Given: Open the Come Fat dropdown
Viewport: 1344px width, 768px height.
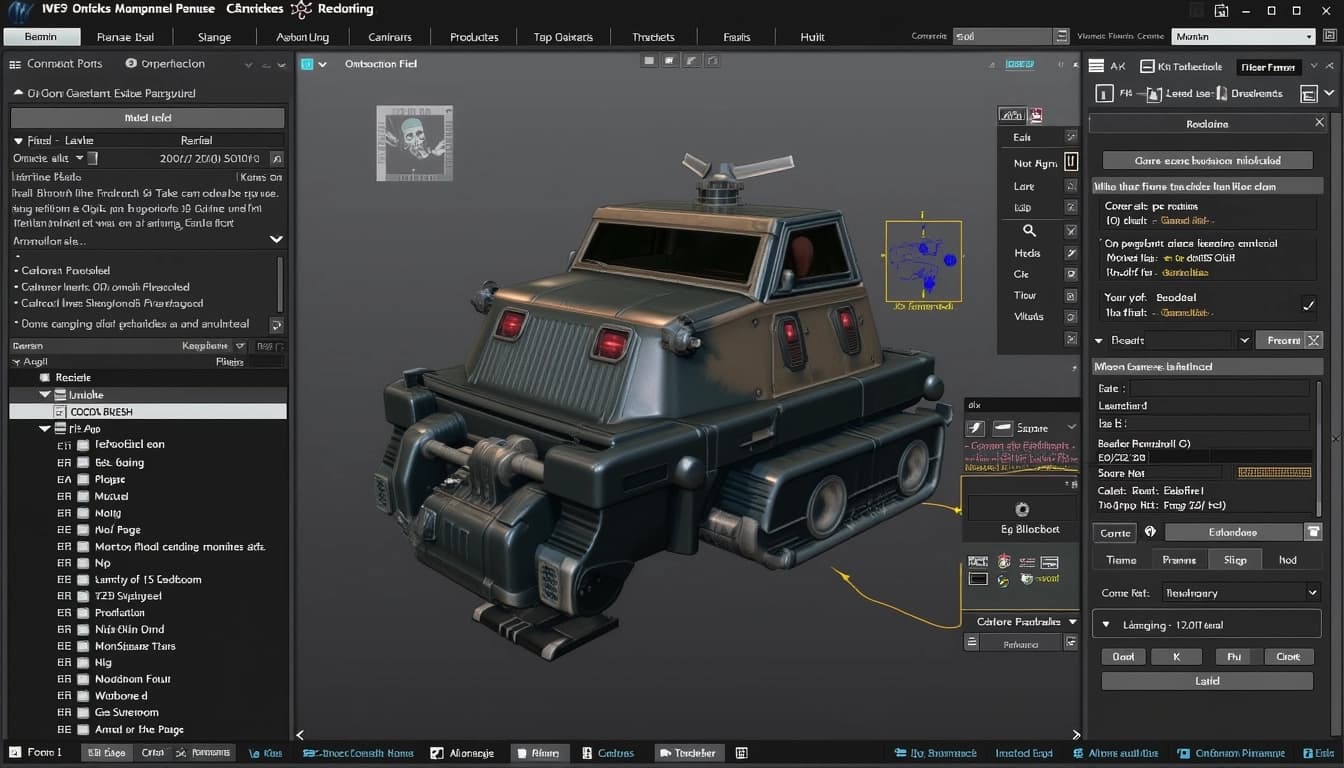Looking at the screenshot, I should [x=1241, y=593].
